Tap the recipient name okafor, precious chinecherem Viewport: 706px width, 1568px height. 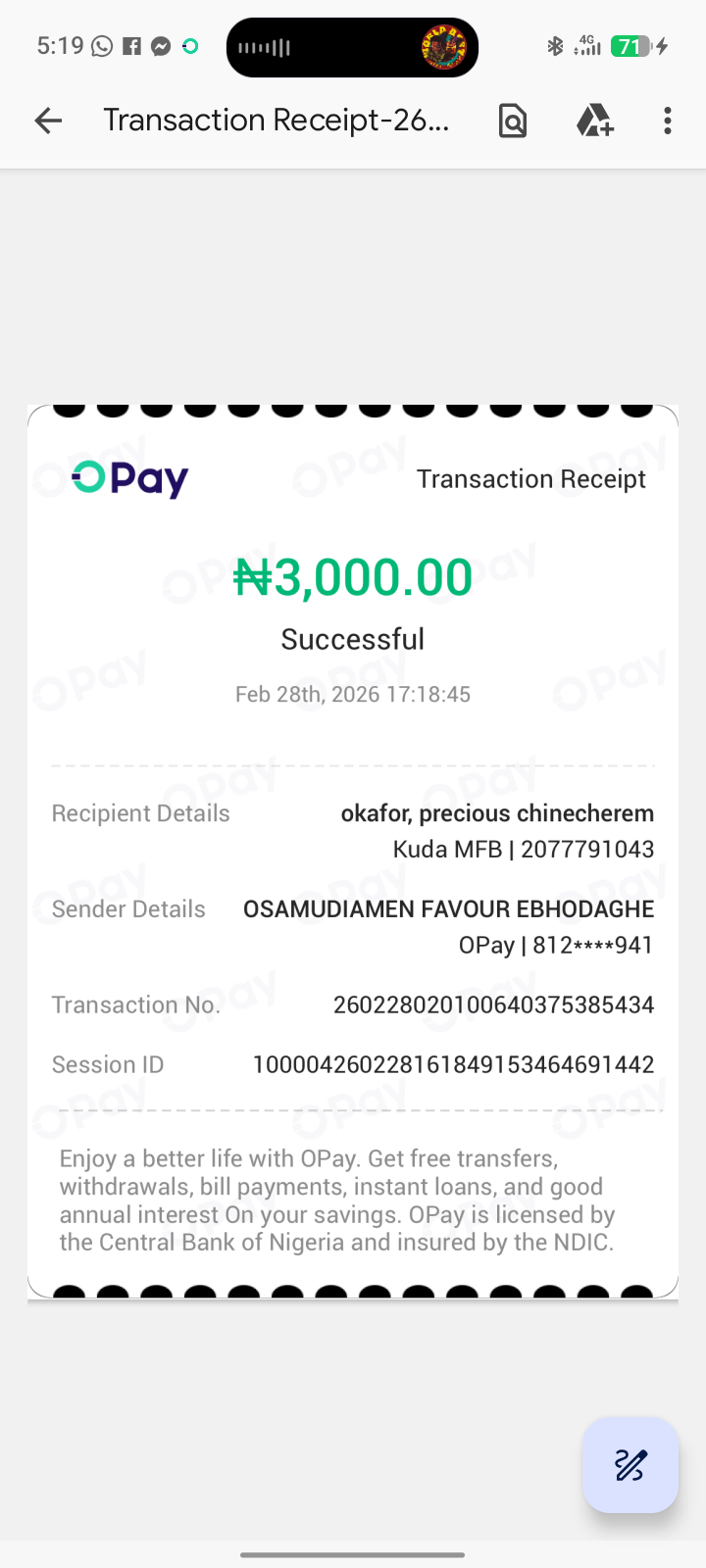pyautogui.click(x=497, y=813)
